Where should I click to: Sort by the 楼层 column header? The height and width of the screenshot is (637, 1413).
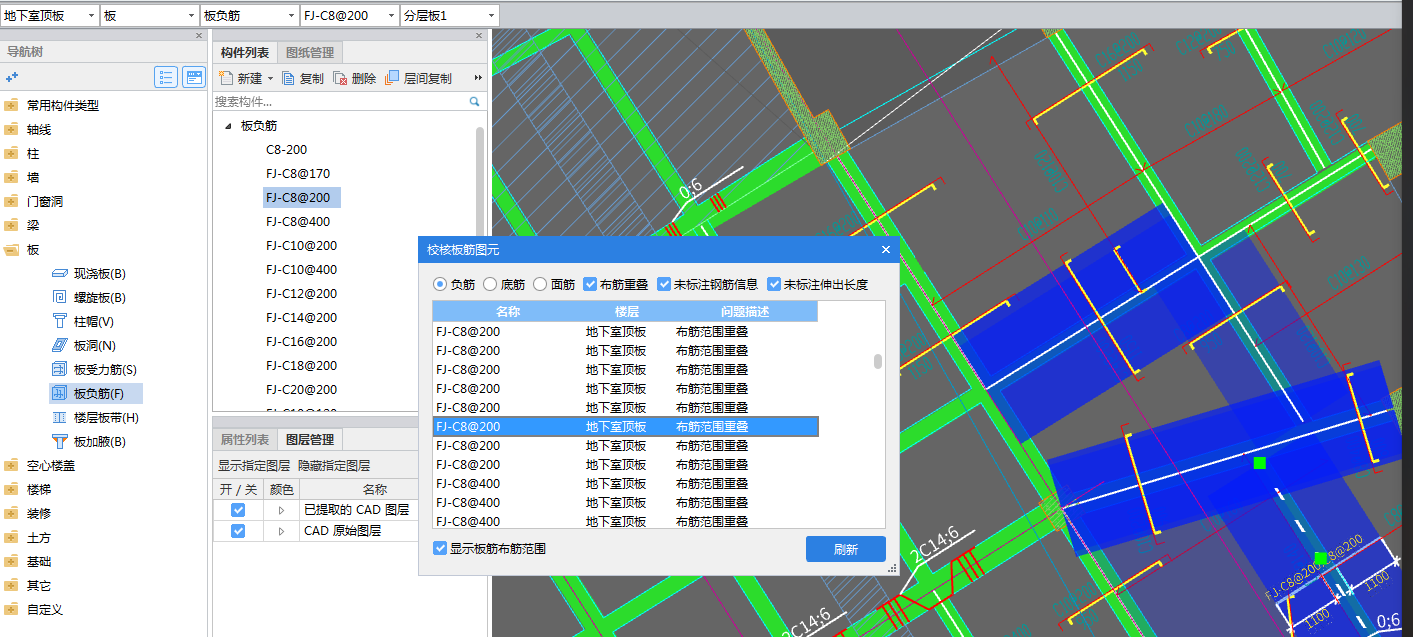click(x=627, y=311)
